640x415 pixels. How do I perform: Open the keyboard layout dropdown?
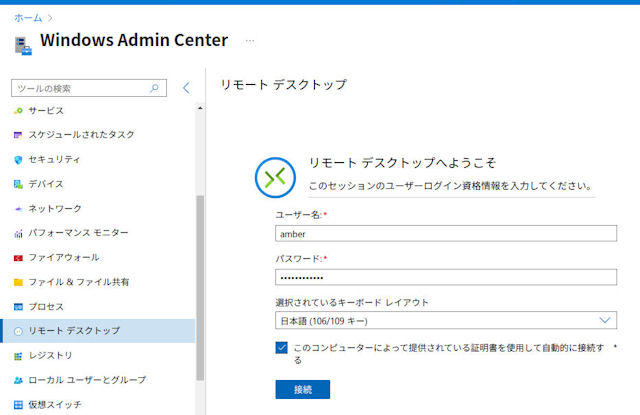tap(446, 321)
